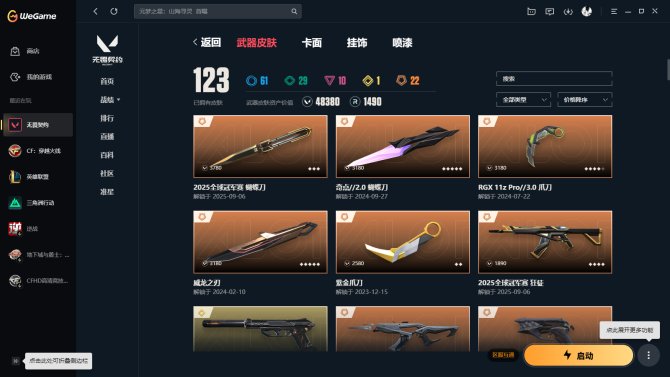This screenshot has height=377, width=670.
Task: Filter by orange tier count 22
Action: pyautogui.click(x=408, y=80)
